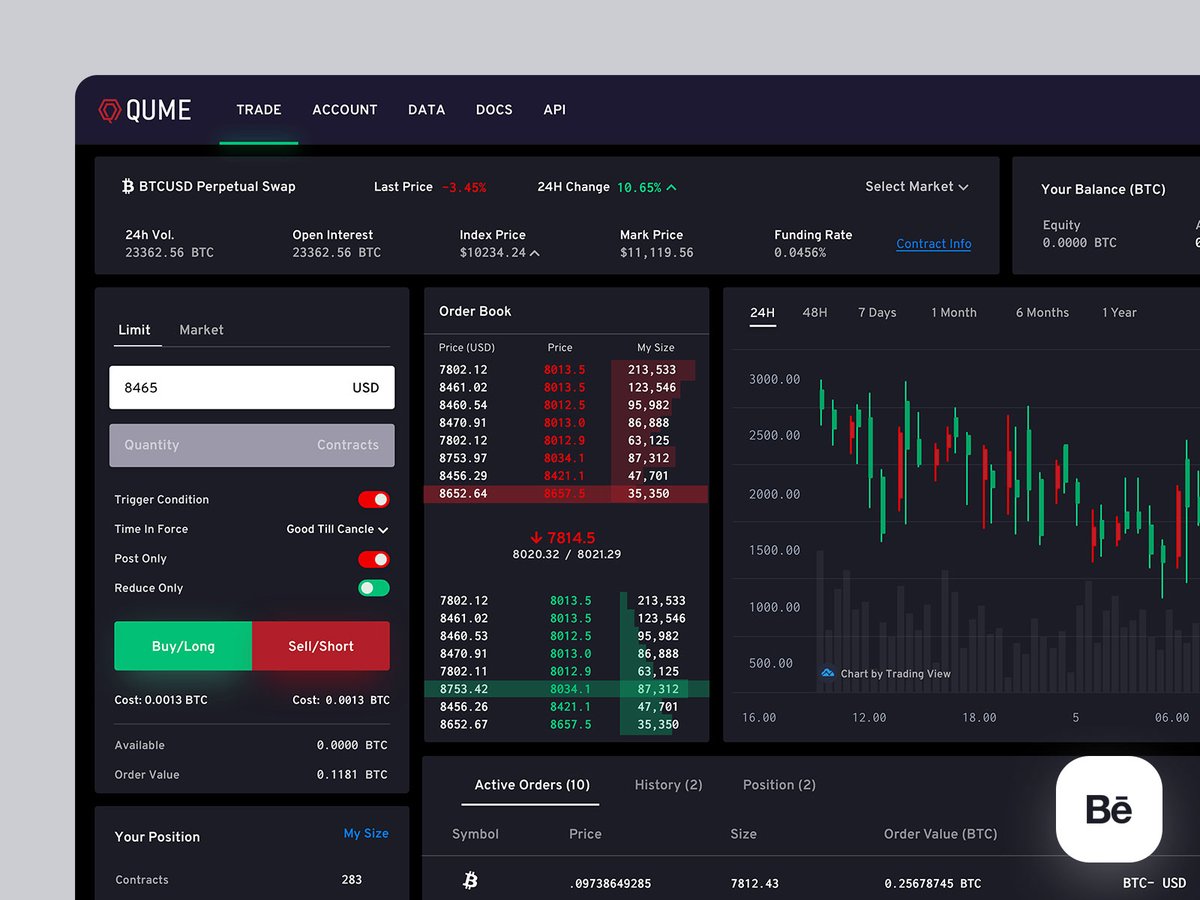The height and width of the screenshot is (900, 1200).
Task: Click the My Size link in Your Position
Action: (x=366, y=833)
